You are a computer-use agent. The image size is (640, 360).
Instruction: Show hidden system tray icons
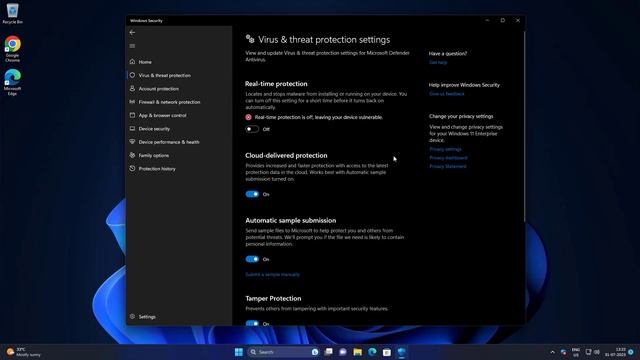tap(552, 352)
